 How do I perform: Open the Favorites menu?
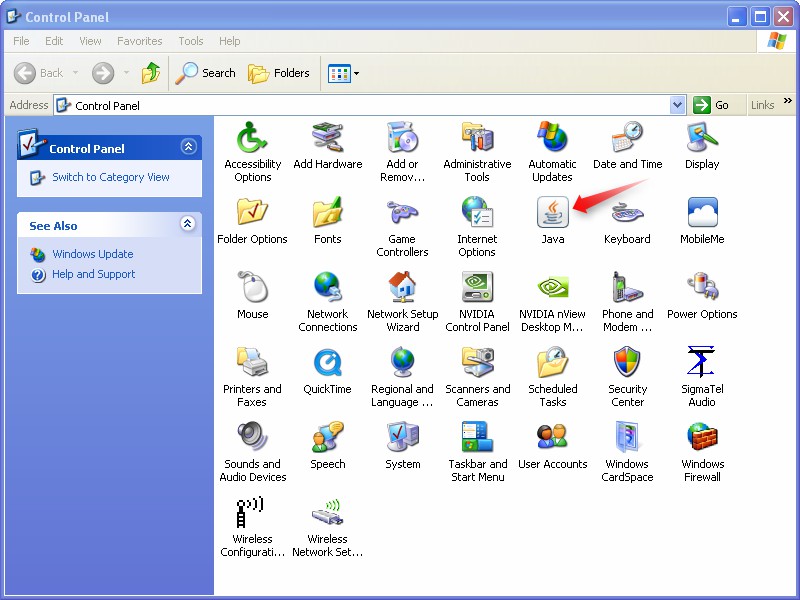pyautogui.click(x=139, y=41)
